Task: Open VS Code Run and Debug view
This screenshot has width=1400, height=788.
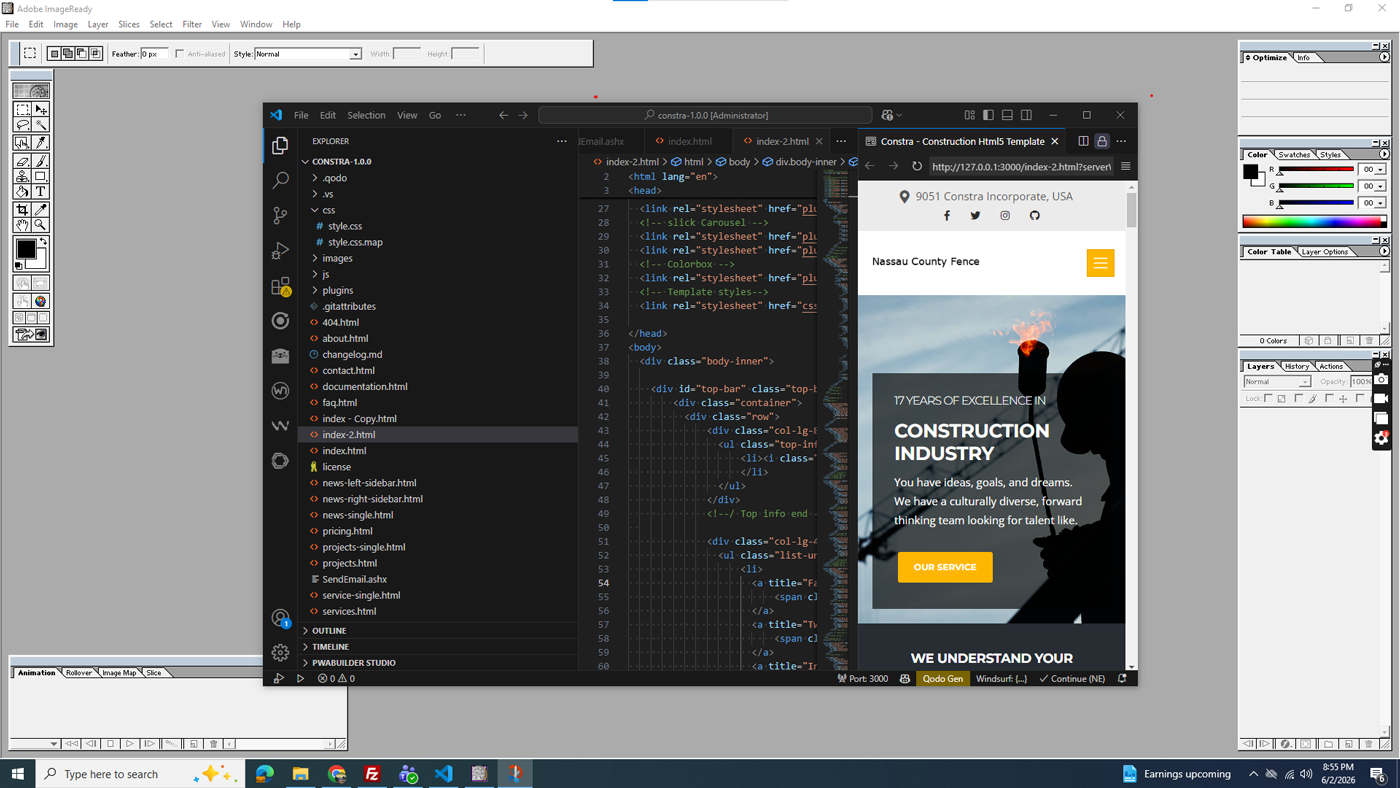Action: click(280, 250)
